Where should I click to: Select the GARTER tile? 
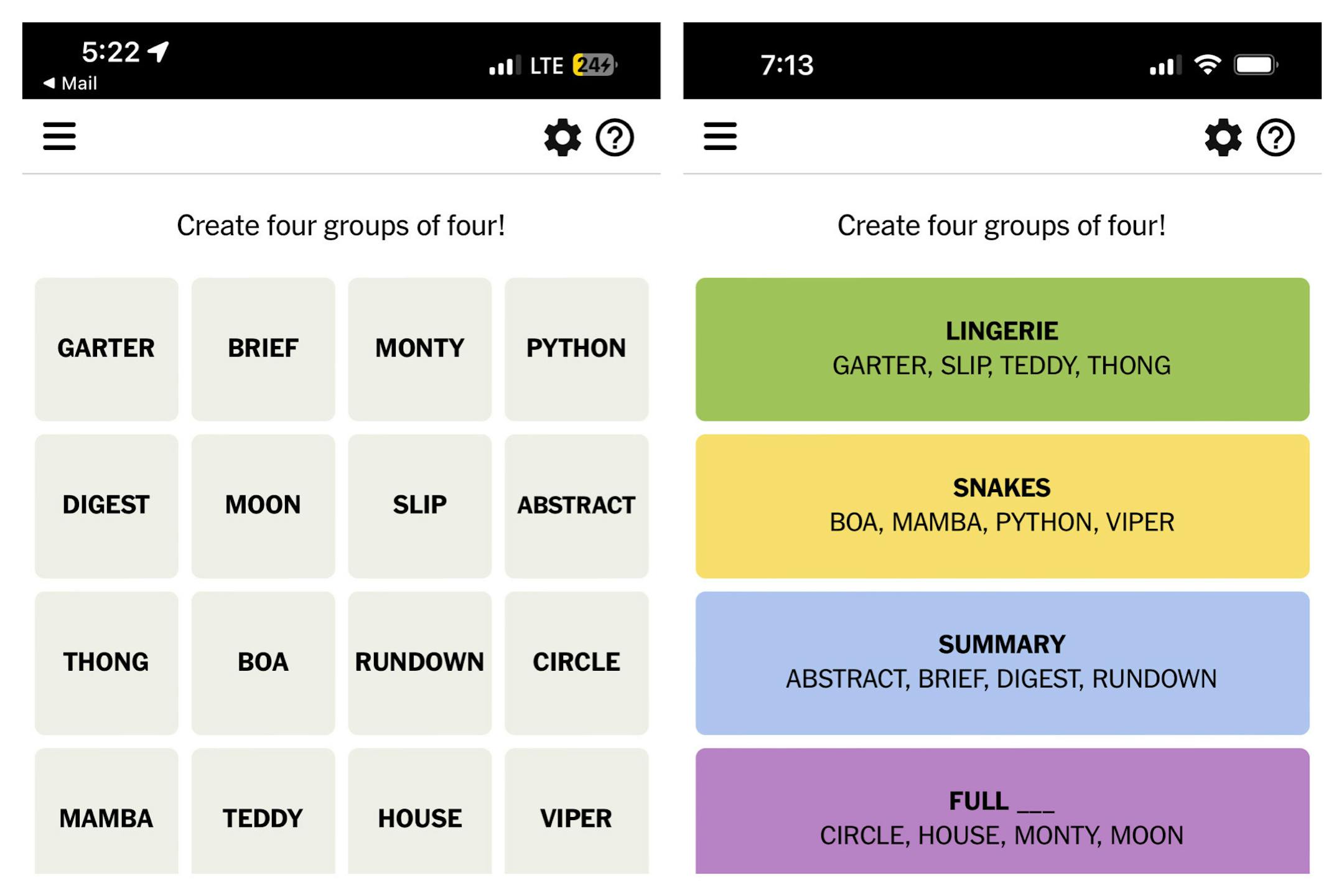tap(106, 349)
